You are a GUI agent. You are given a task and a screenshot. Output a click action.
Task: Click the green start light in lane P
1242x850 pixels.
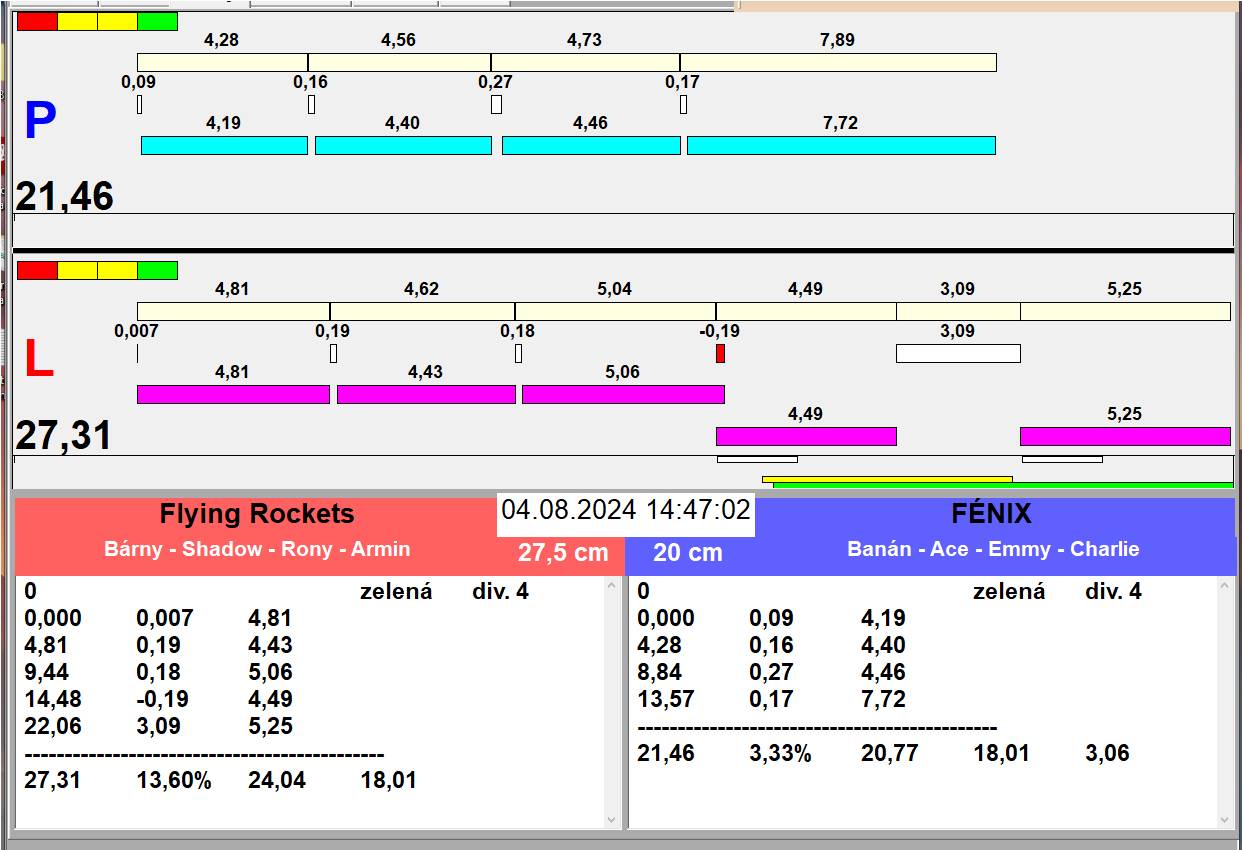(x=157, y=21)
